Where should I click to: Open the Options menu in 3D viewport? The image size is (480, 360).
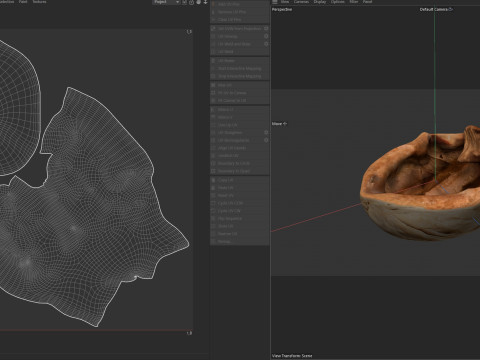pyautogui.click(x=338, y=2)
